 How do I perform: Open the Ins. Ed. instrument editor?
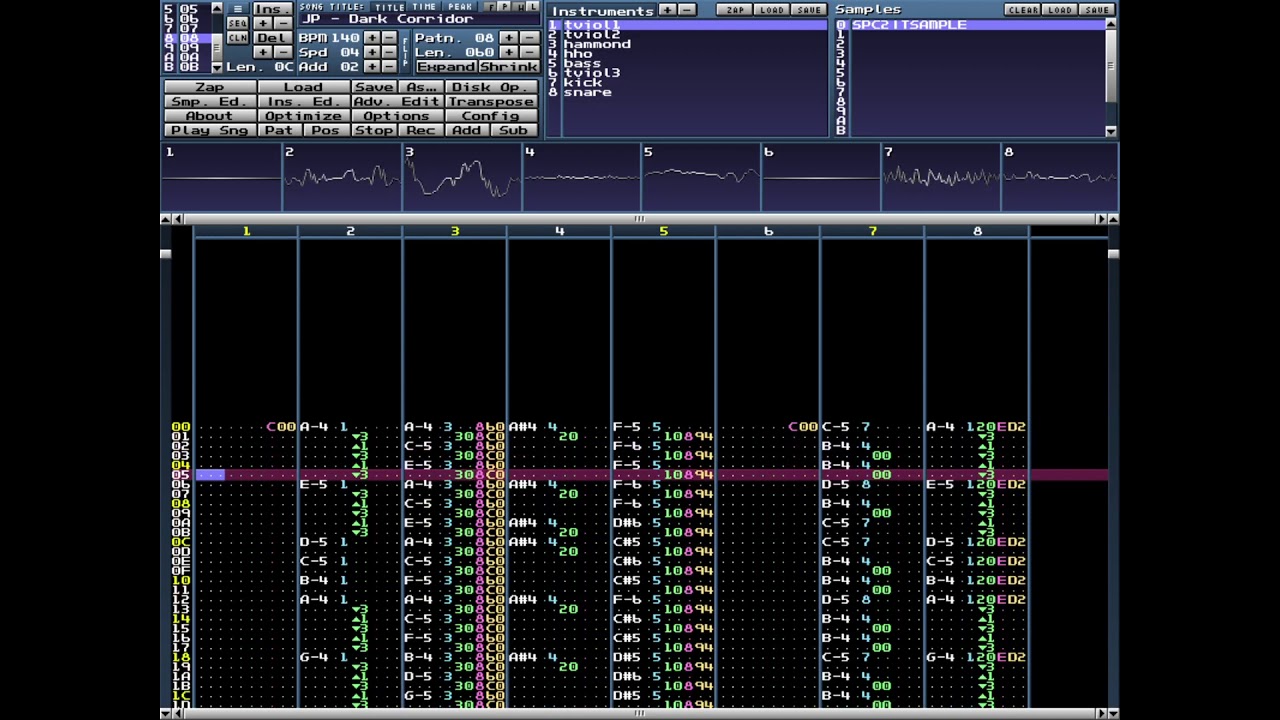(x=303, y=102)
